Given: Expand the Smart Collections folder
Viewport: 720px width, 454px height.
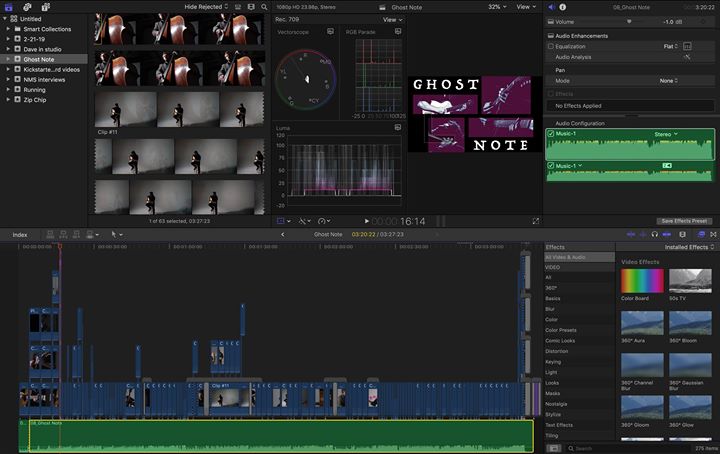Looking at the screenshot, I should pyautogui.click(x=8, y=28).
